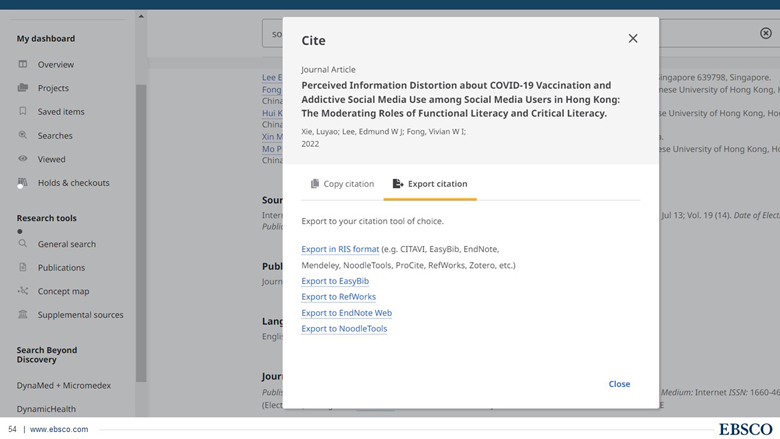Open the Viewed eye icon
The image size is (780, 439).
click(23, 159)
